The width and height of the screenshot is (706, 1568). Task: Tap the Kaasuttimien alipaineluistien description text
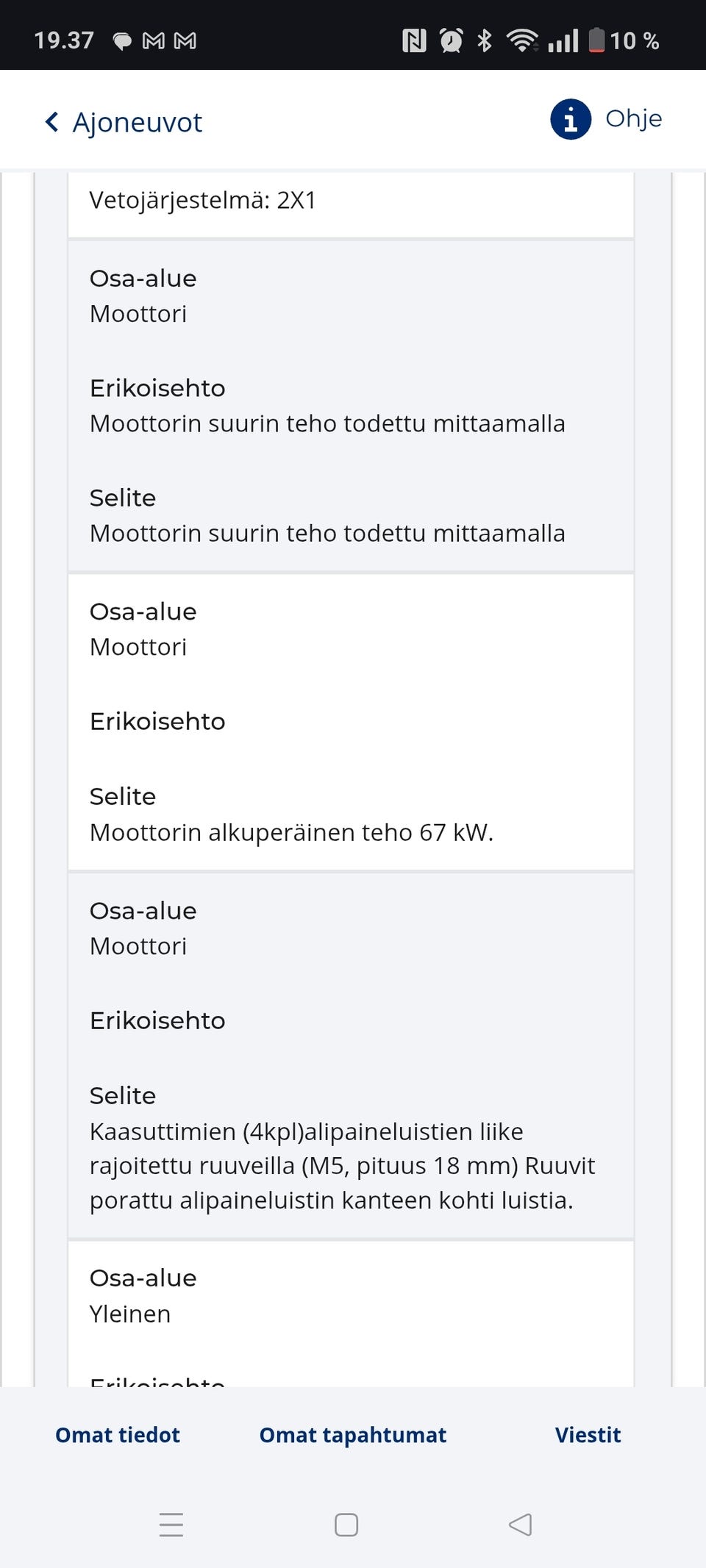[342, 1165]
